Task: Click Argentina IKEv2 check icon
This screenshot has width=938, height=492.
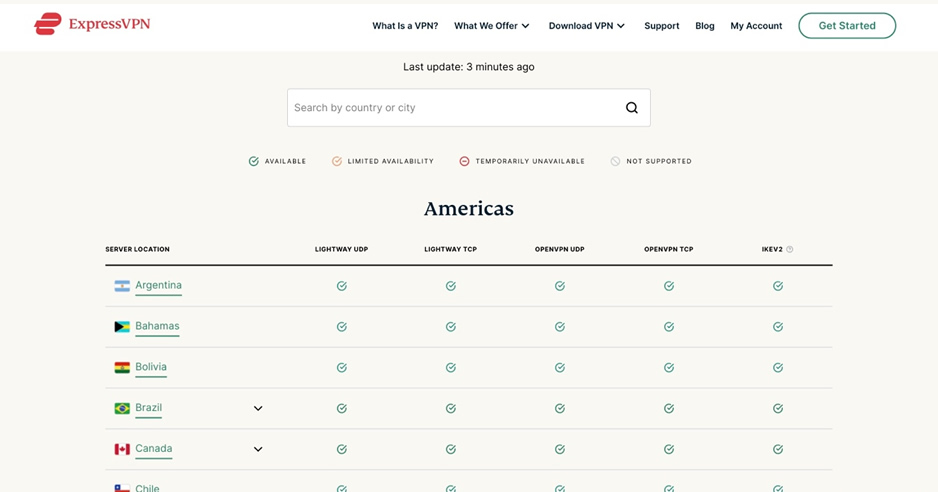Action: (778, 286)
